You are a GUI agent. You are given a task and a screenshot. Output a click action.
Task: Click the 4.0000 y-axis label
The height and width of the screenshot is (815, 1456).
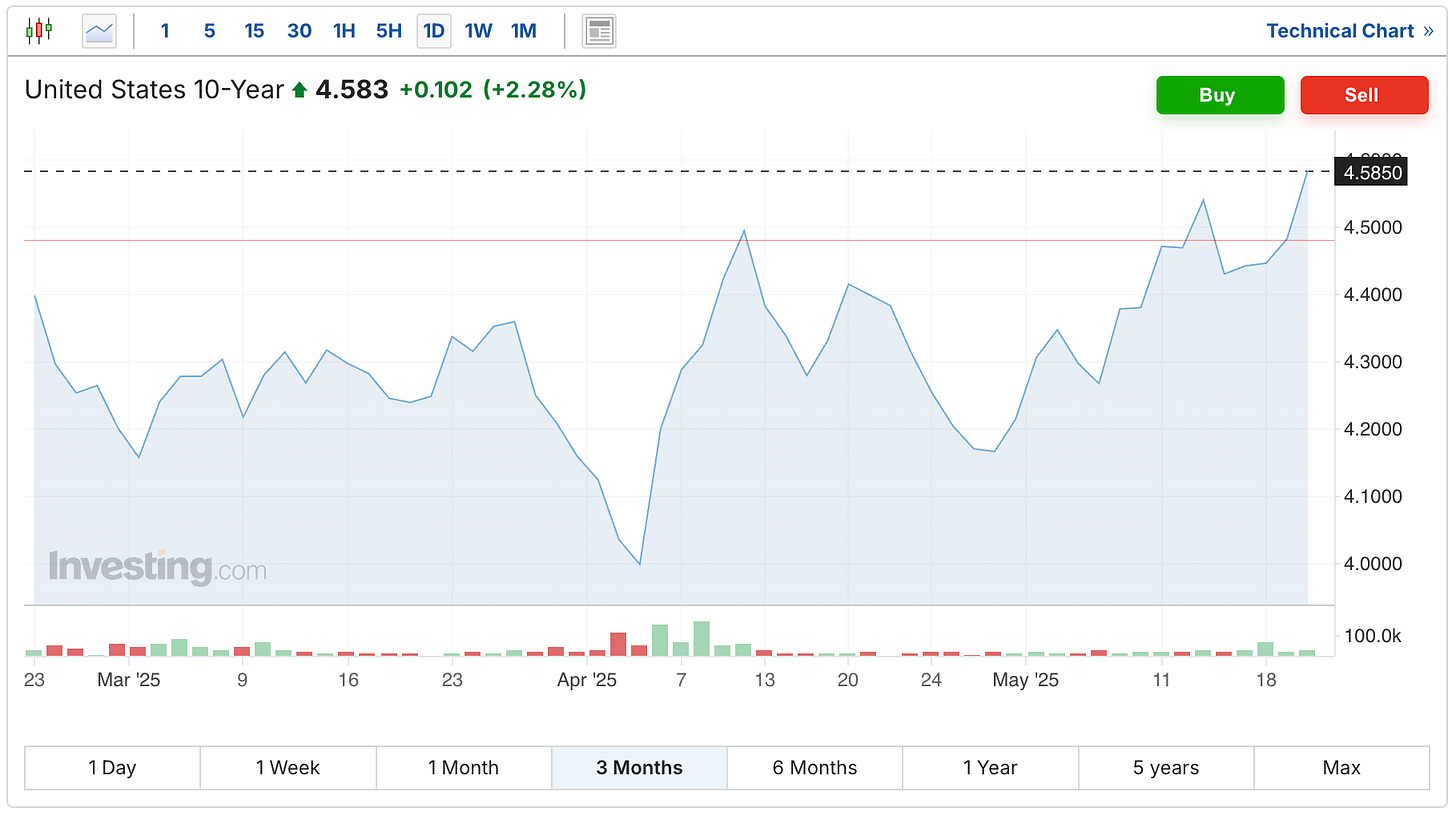pyautogui.click(x=1374, y=563)
